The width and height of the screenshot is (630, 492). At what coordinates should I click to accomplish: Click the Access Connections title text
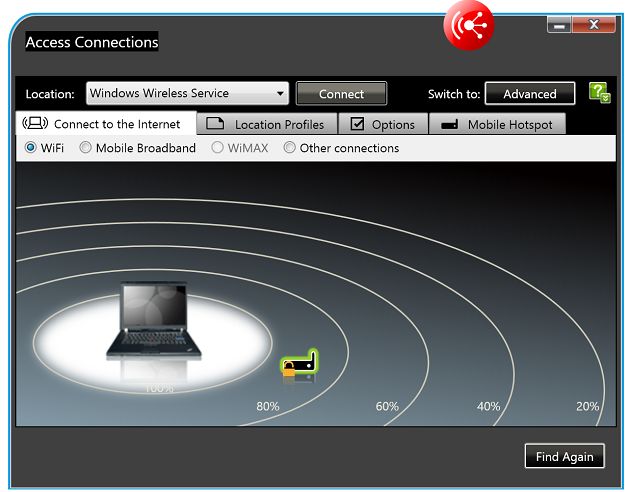click(92, 42)
